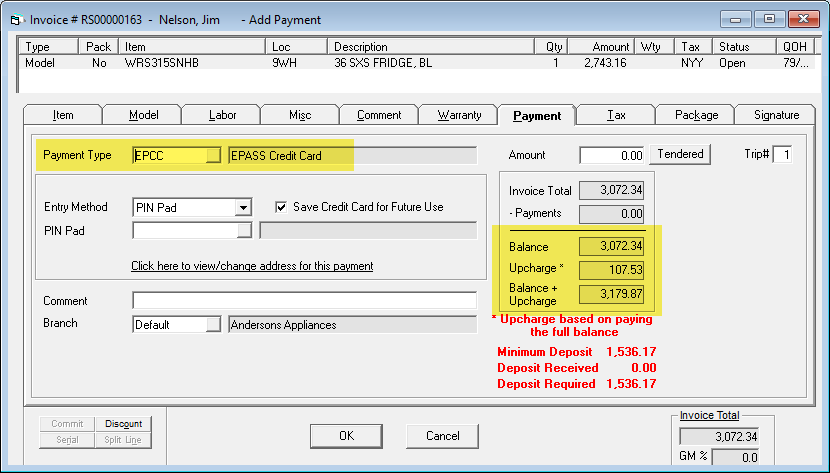Open the Package tab

coord(696,115)
